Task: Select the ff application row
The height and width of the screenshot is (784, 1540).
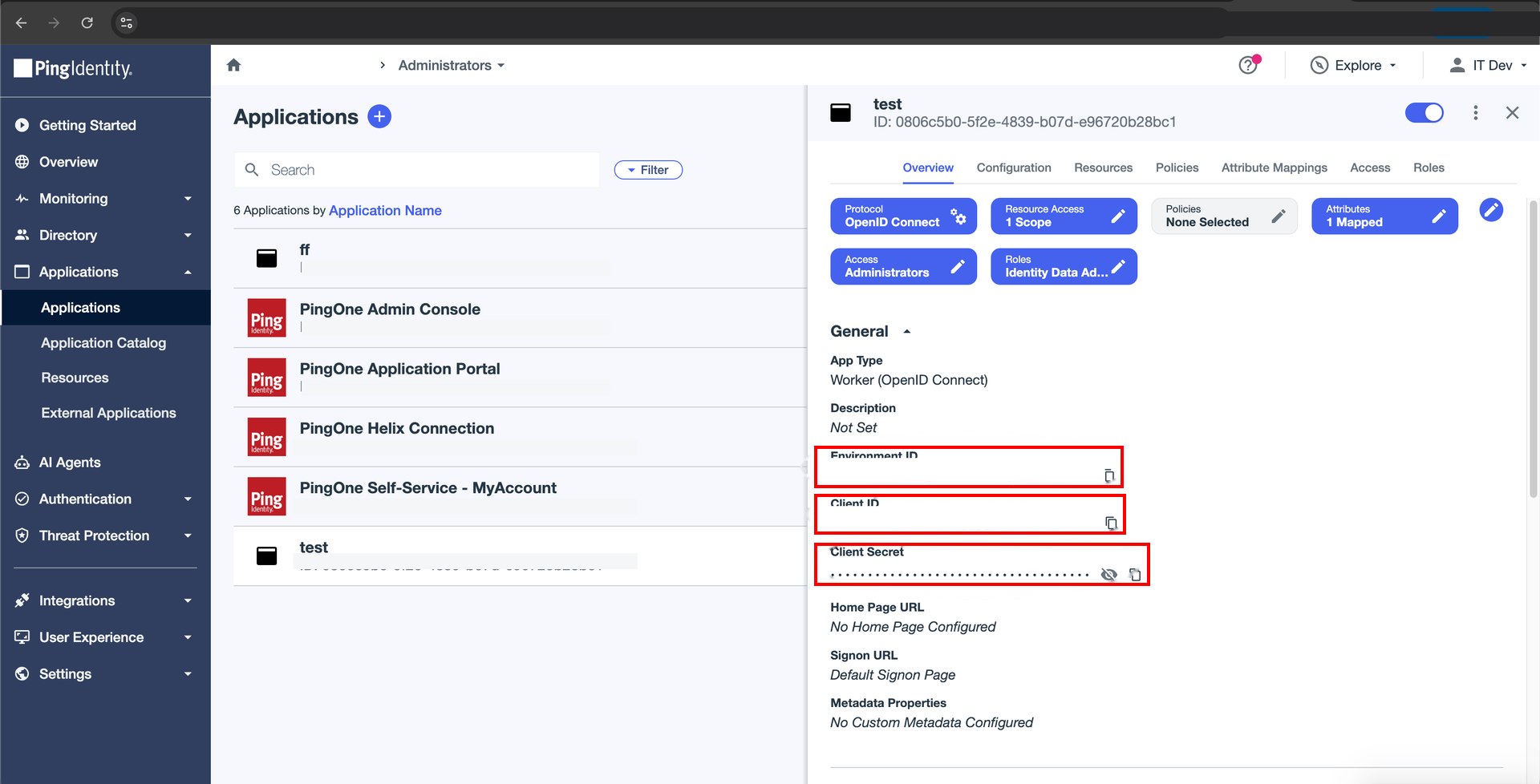Action: point(520,258)
